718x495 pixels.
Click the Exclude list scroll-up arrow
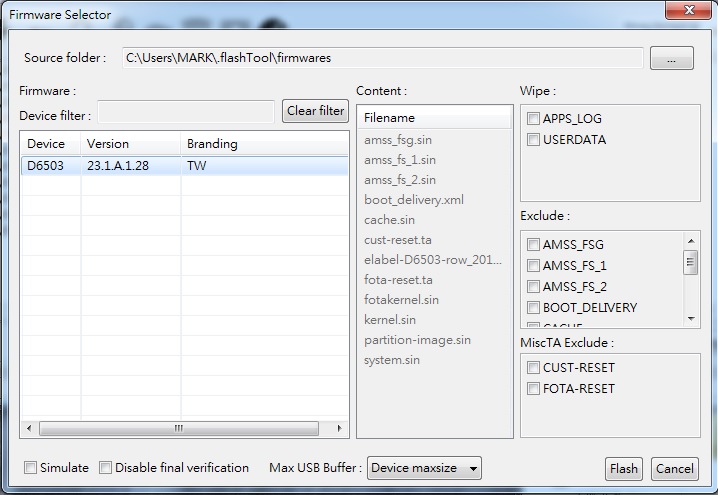(691, 241)
